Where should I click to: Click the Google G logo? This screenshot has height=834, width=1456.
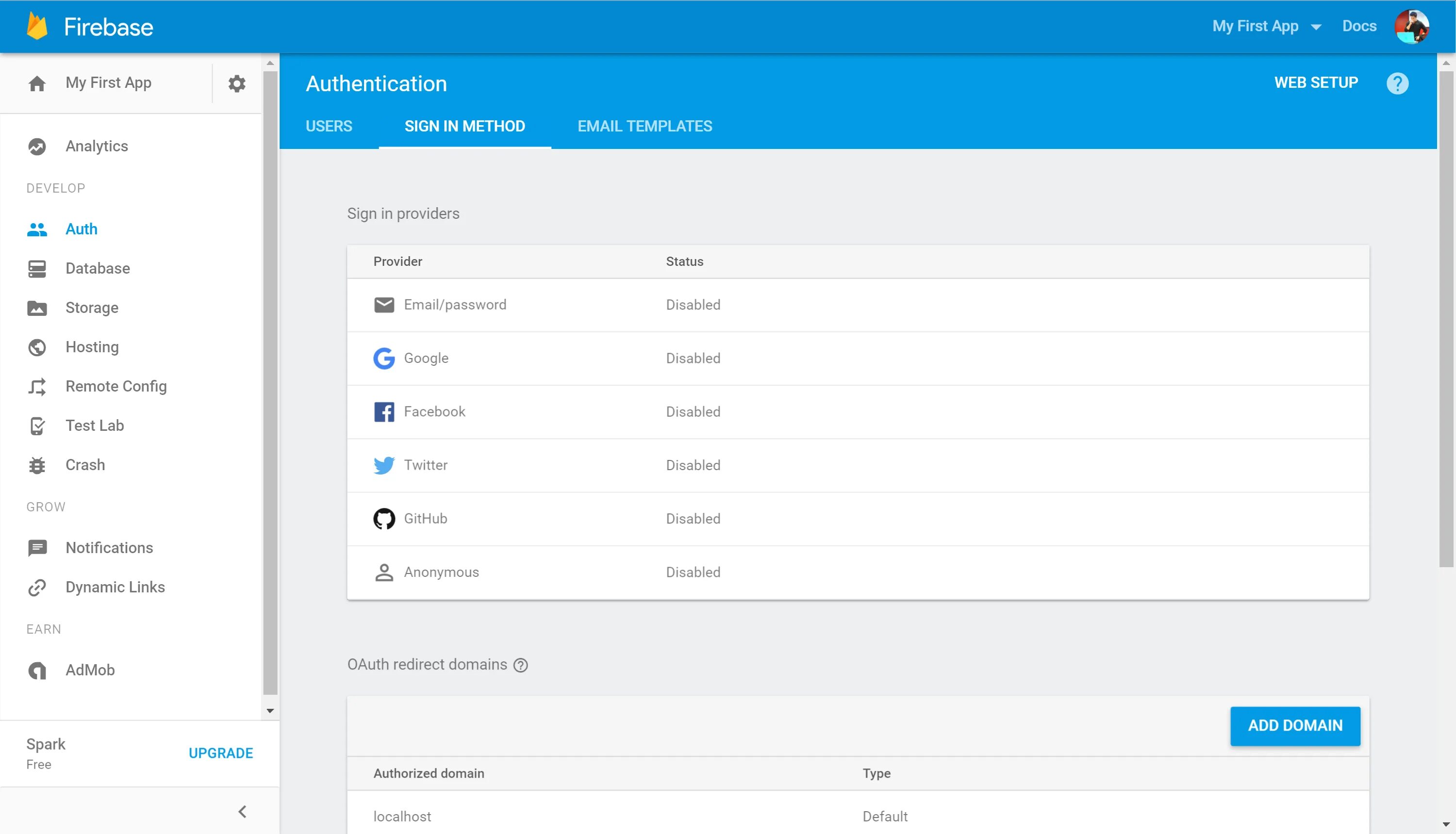(384, 359)
